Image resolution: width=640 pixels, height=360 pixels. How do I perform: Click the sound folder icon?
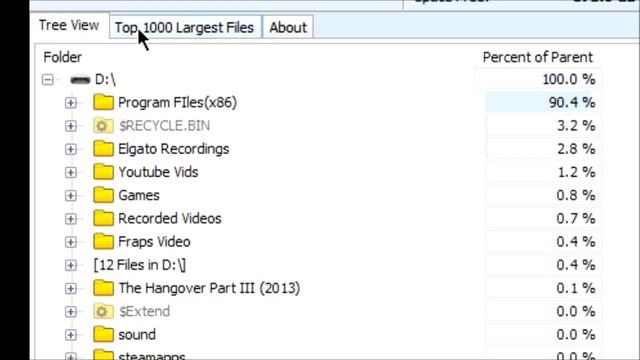[103, 335]
